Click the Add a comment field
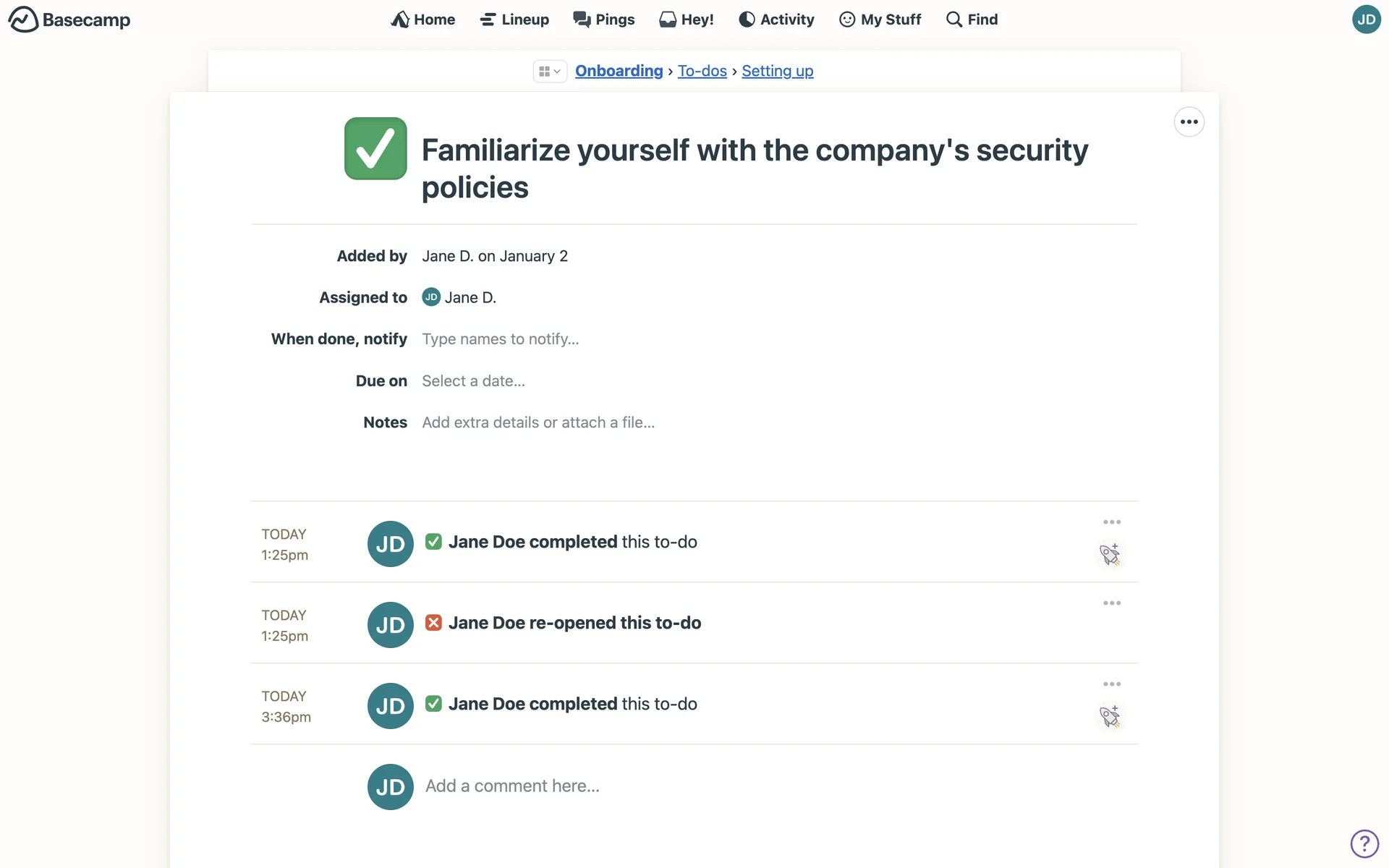The height and width of the screenshot is (868, 1389). 512,786
